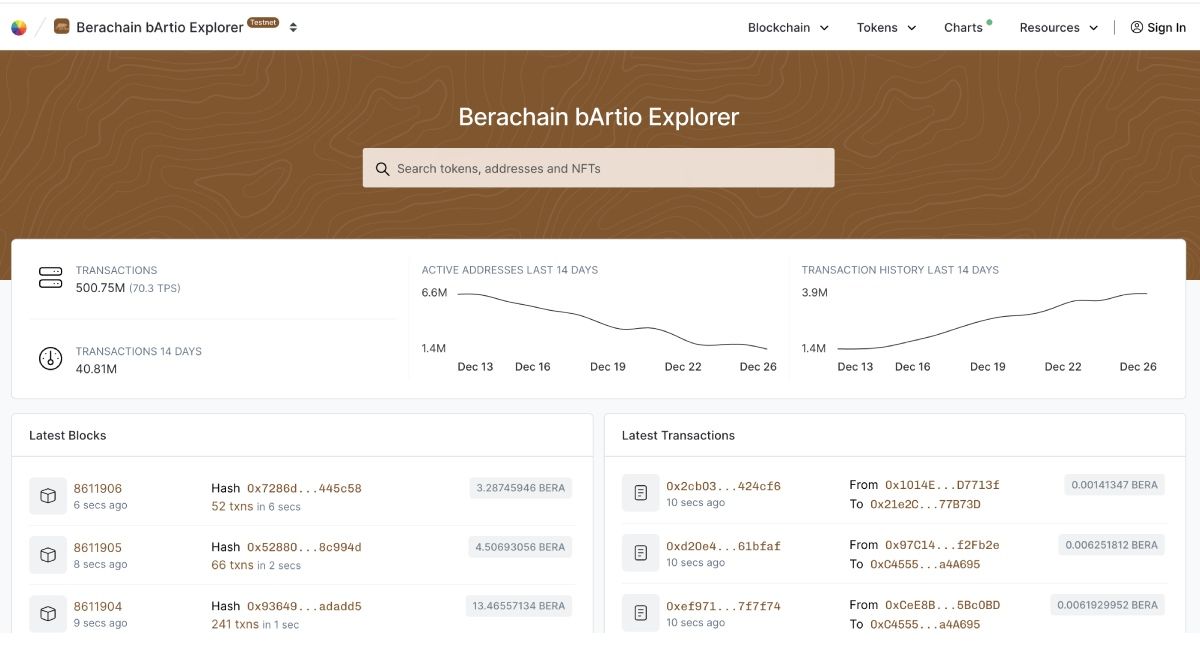The image size is (1200, 671).
Task: Open block 8611905
Action: [x=98, y=548]
